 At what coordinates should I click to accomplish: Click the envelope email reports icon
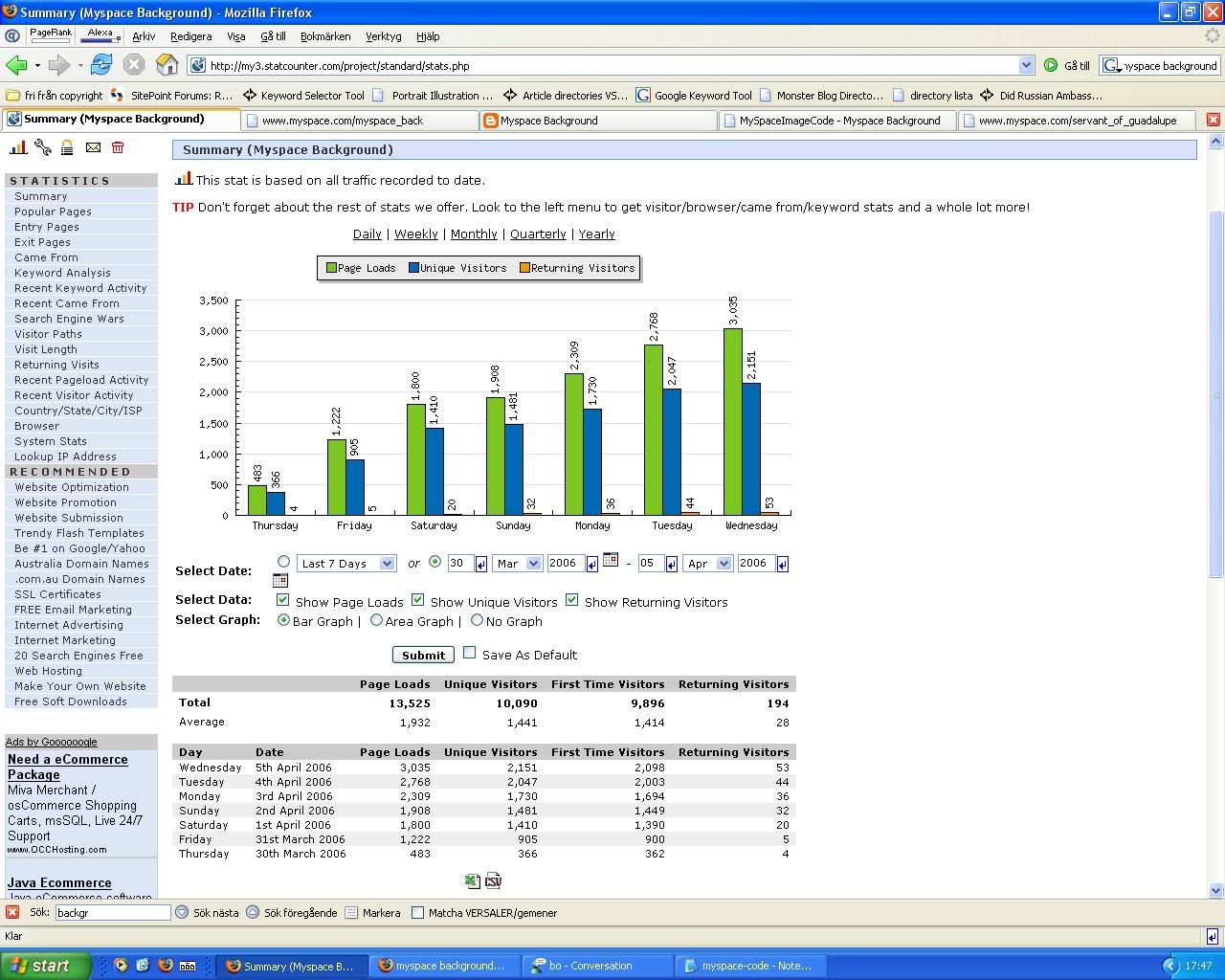93,147
